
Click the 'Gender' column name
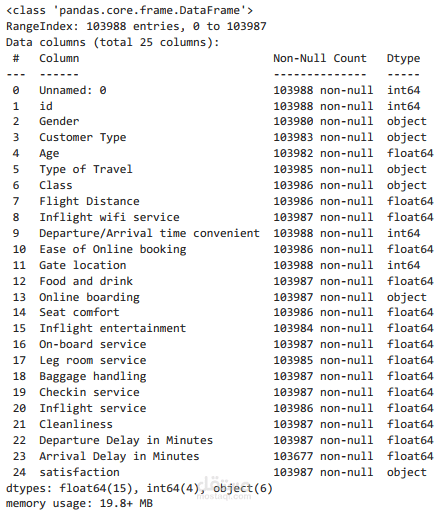[x=59, y=121]
